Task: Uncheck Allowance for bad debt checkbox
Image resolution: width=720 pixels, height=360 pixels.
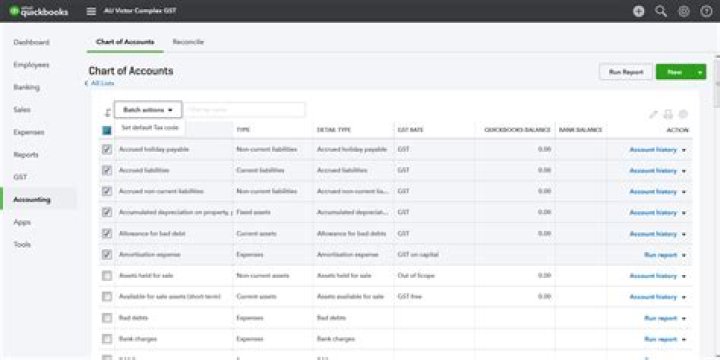Action: tap(107, 233)
